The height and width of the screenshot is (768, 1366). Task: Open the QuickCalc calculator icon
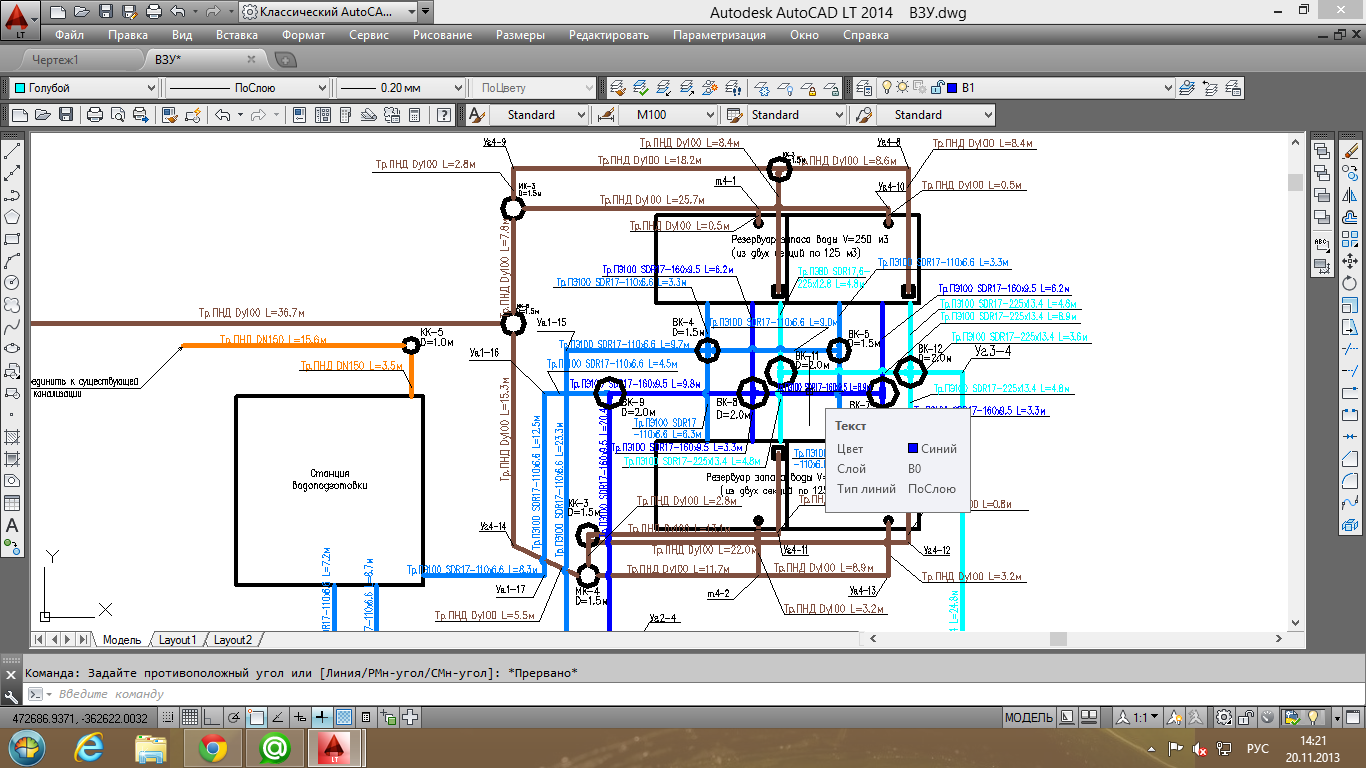point(414,115)
